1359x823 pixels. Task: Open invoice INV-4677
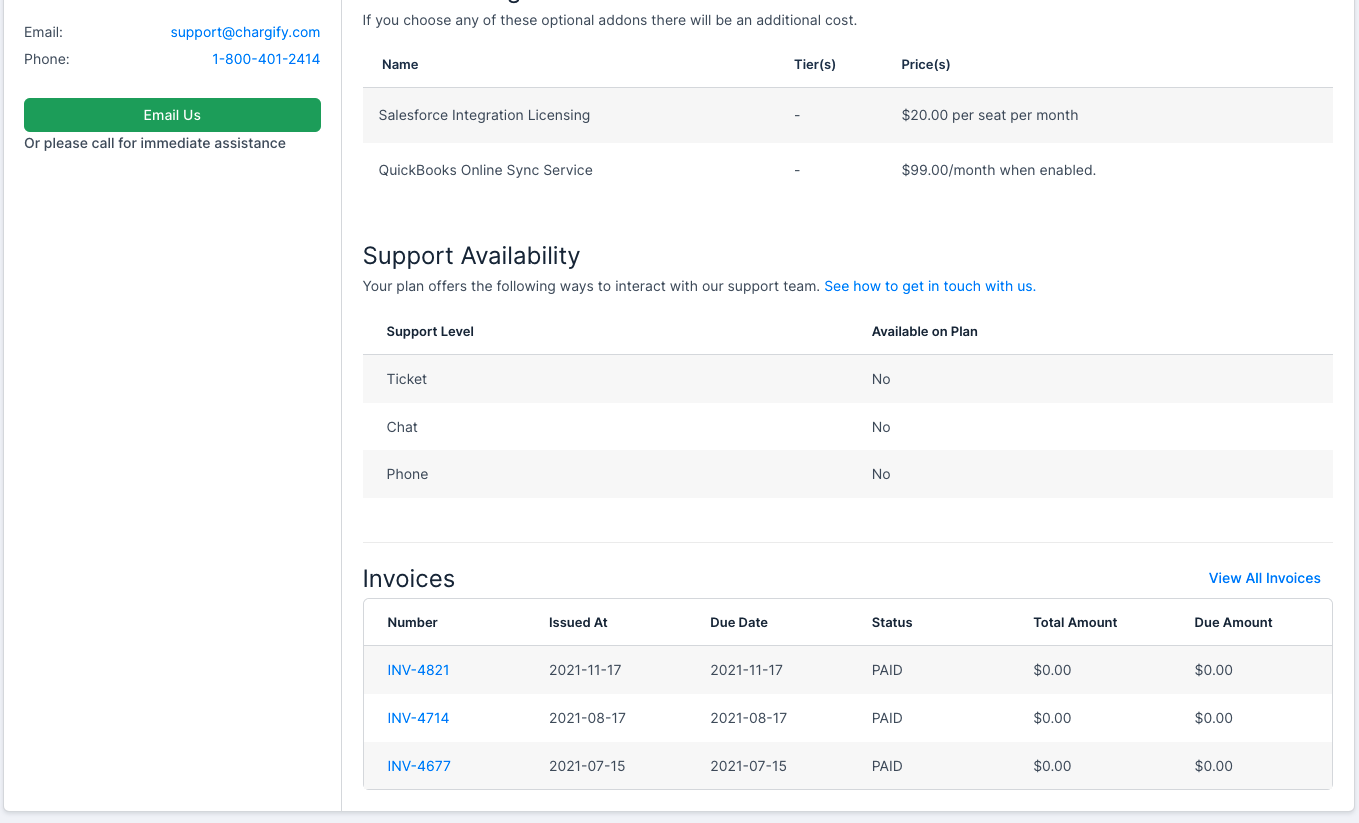coord(418,766)
